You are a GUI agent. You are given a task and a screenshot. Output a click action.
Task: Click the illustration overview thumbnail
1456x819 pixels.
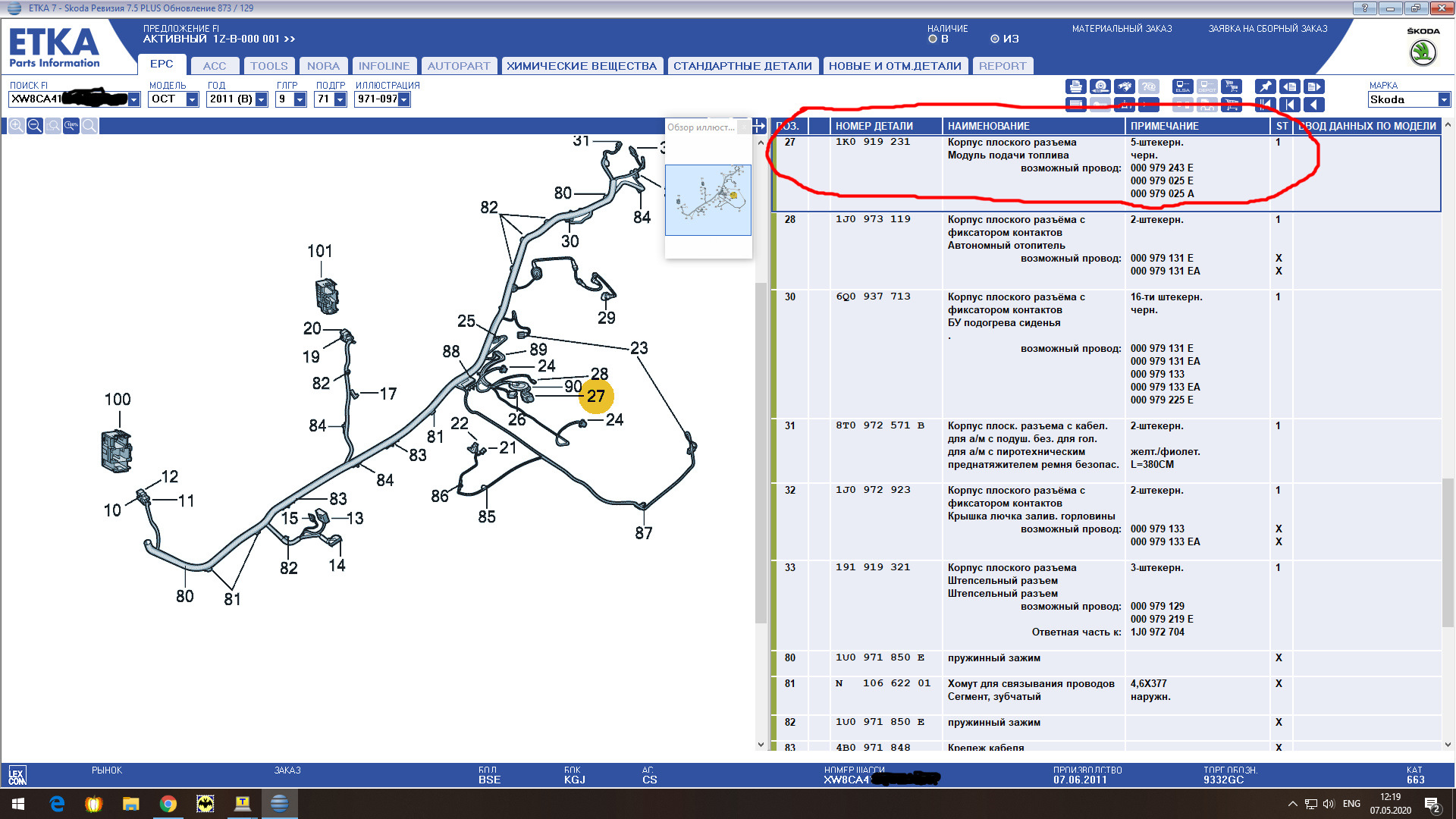click(x=708, y=199)
